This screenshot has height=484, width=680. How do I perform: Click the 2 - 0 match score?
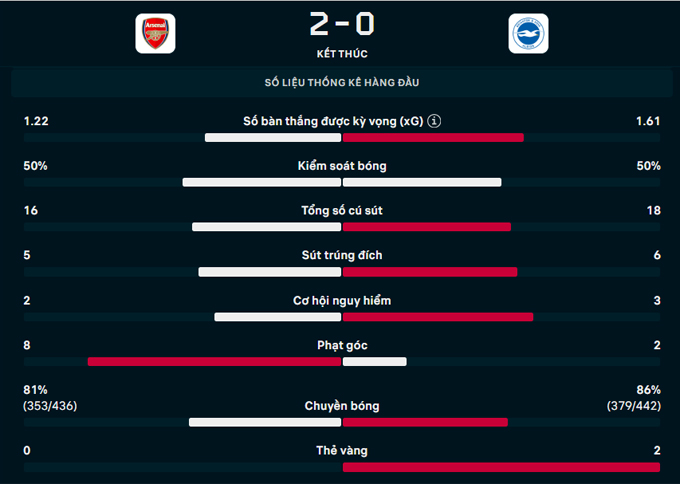[x=340, y=22]
